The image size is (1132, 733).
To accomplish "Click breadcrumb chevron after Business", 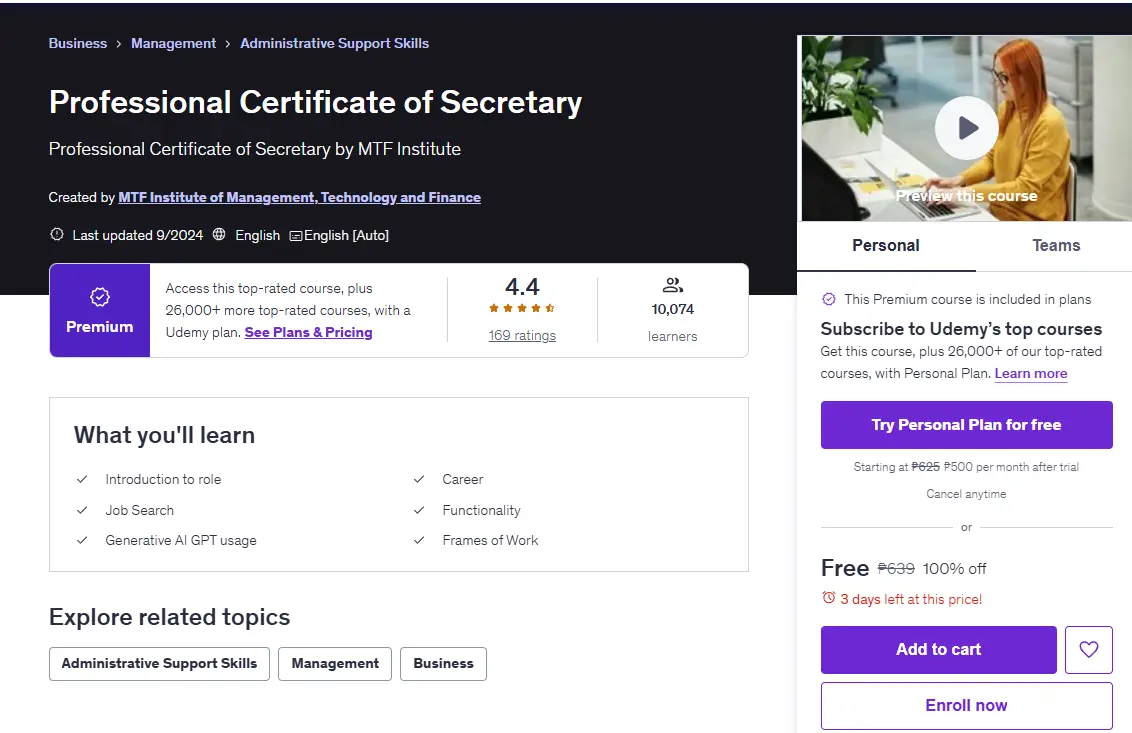I will pos(118,44).
